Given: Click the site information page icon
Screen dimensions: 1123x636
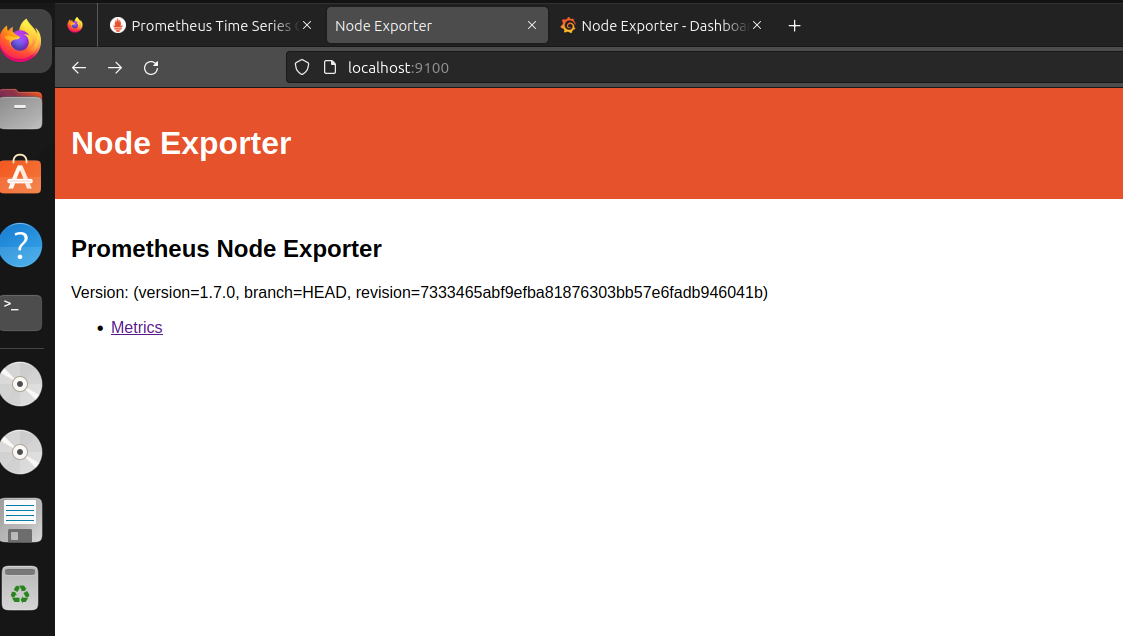Looking at the screenshot, I should (x=329, y=67).
